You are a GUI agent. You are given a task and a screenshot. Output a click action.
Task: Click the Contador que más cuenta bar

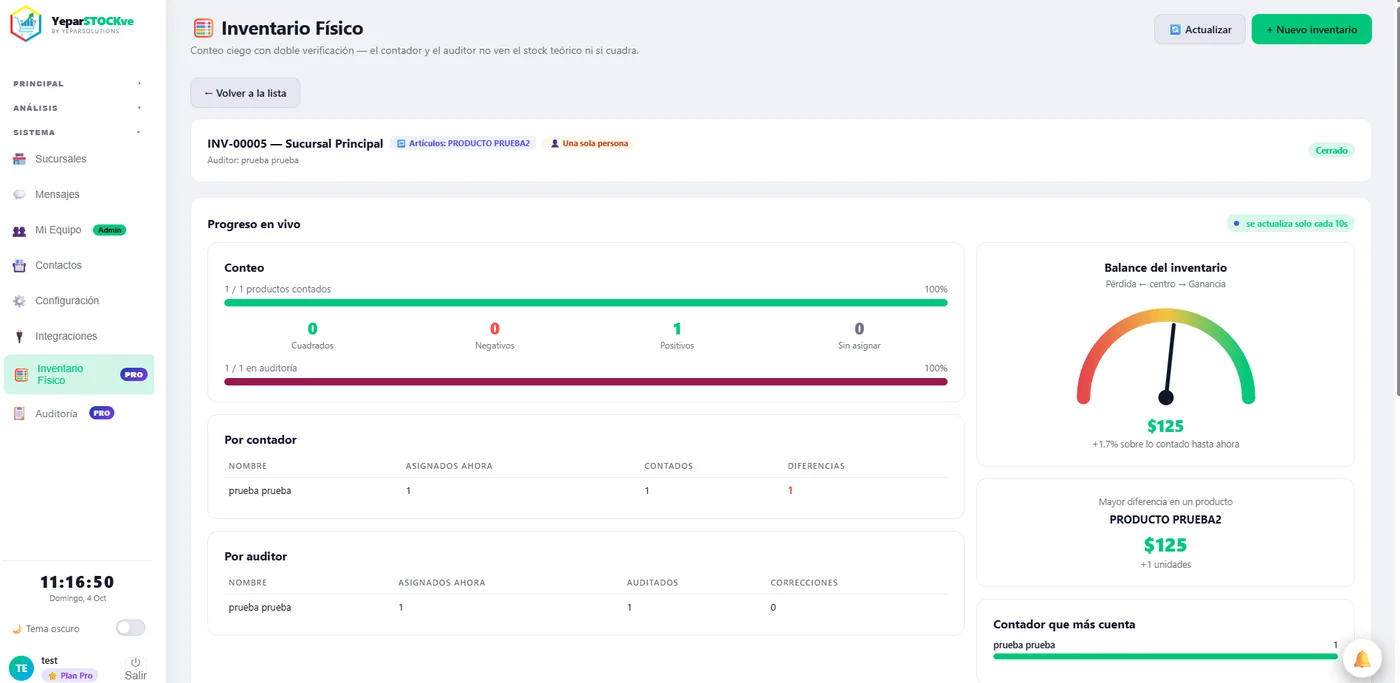click(x=1165, y=656)
